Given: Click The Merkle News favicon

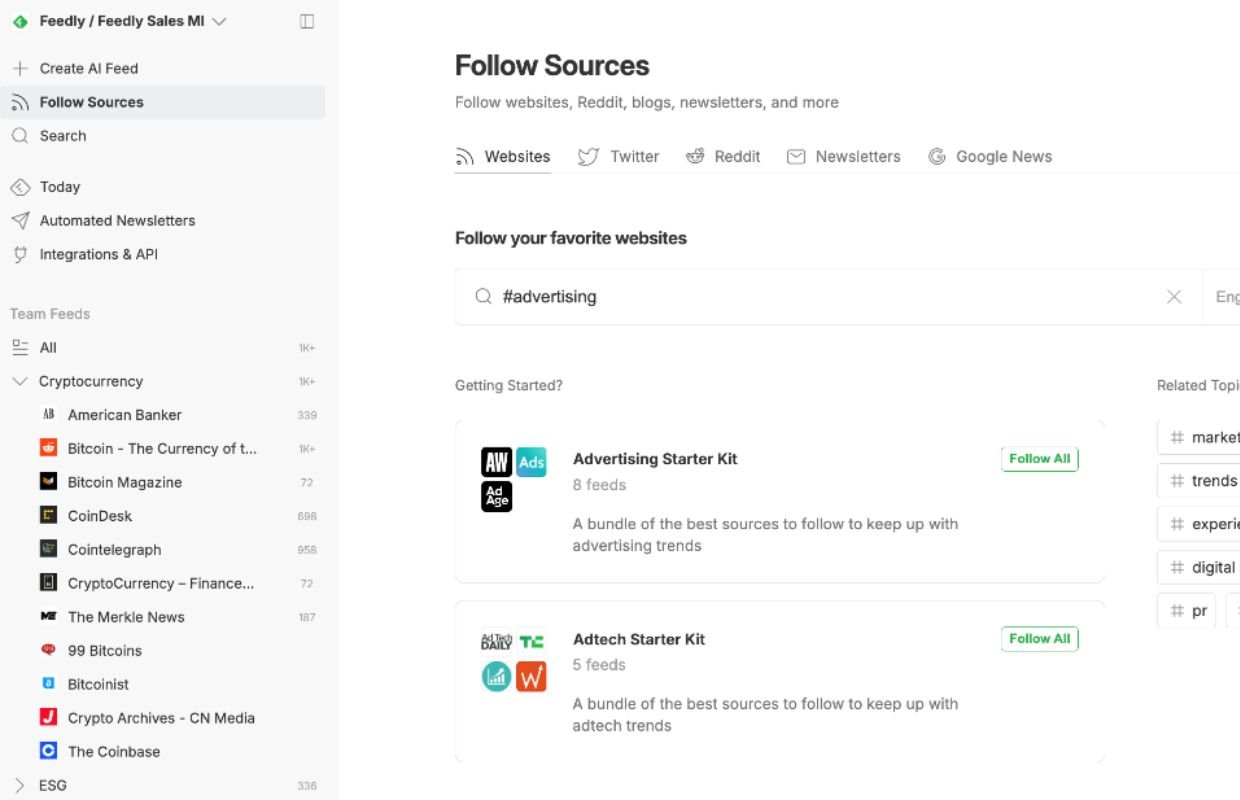Looking at the screenshot, I should (x=48, y=616).
